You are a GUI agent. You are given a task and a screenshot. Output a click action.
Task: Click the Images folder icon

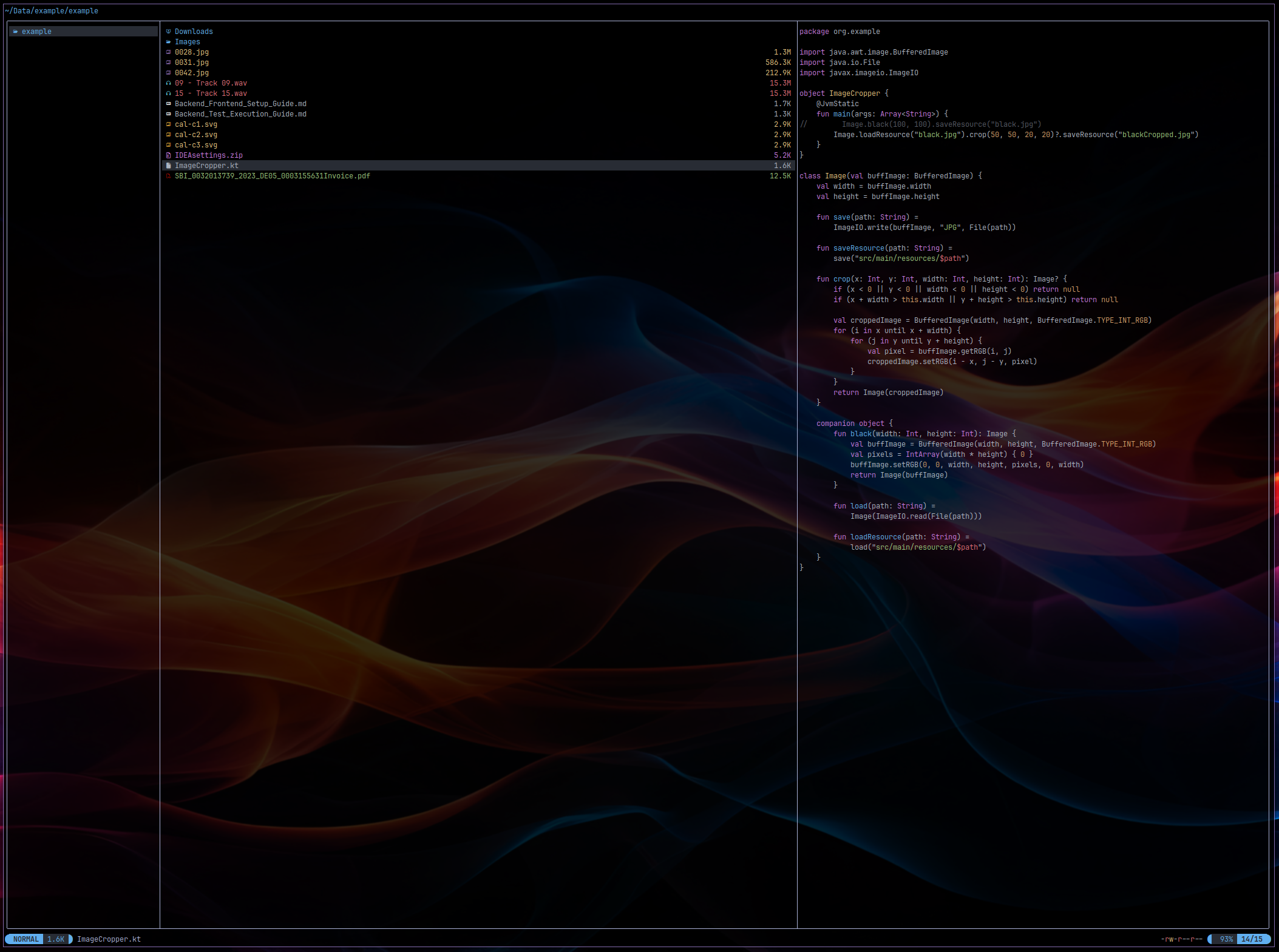pyautogui.click(x=168, y=42)
